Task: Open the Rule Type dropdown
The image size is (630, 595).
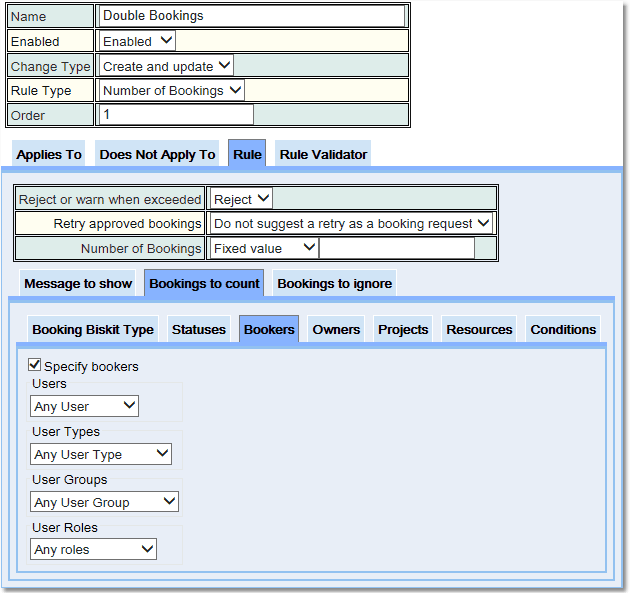Action: point(172,90)
